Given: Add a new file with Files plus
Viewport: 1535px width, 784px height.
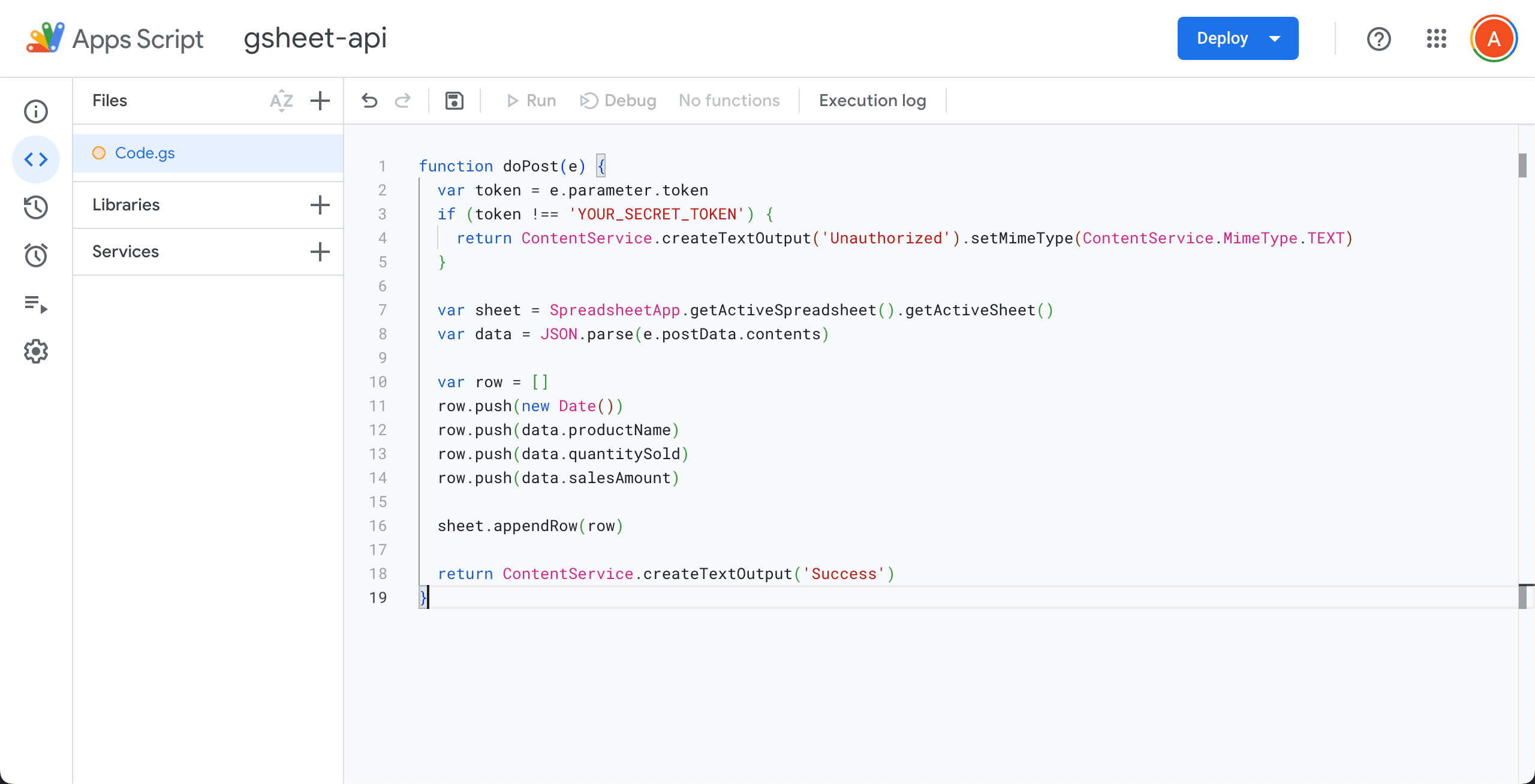Looking at the screenshot, I should pyautogui.click(x=320, y=101).
